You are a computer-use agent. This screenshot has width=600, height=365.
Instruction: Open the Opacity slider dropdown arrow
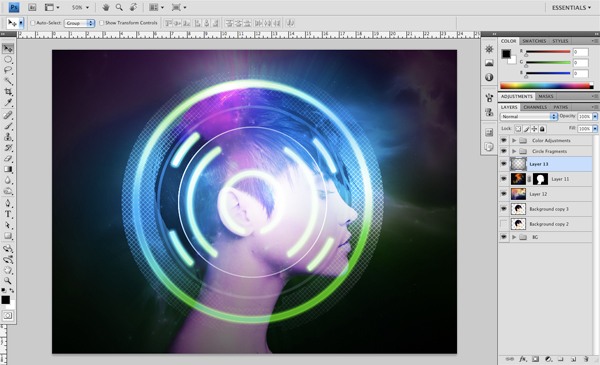(x=595, y=116)
